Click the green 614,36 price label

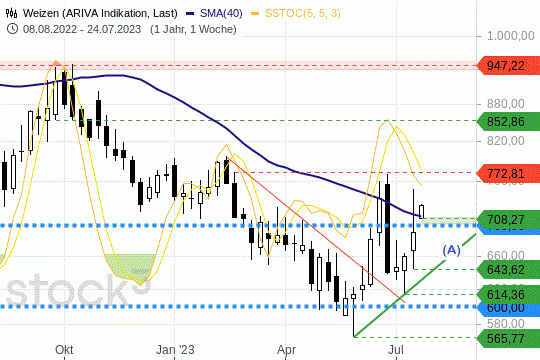click(x=509, y=294)
